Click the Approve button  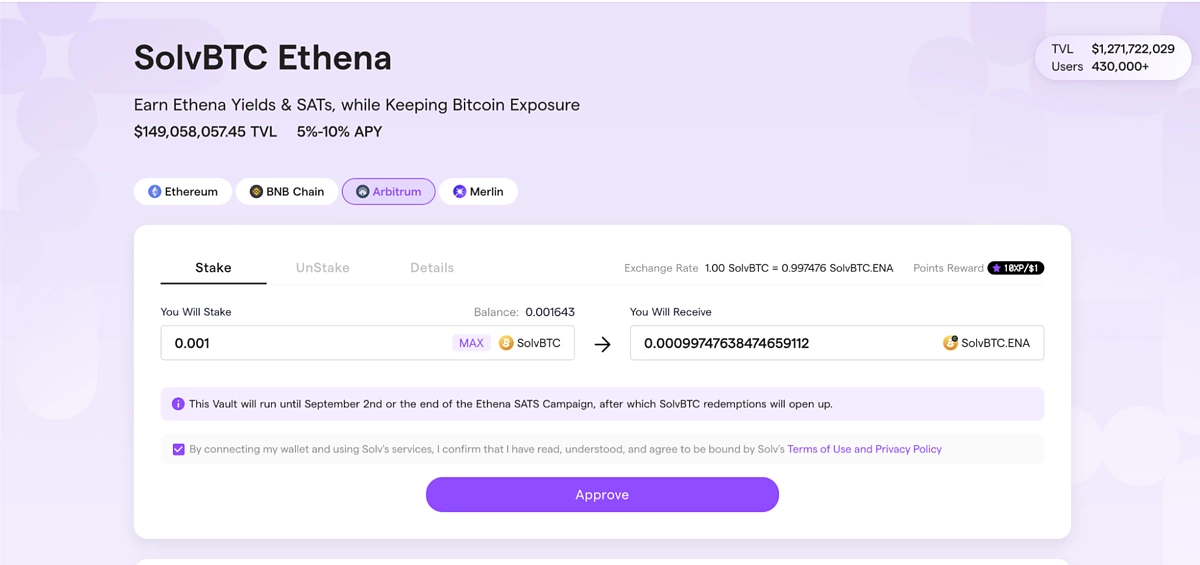click(602, 495)
